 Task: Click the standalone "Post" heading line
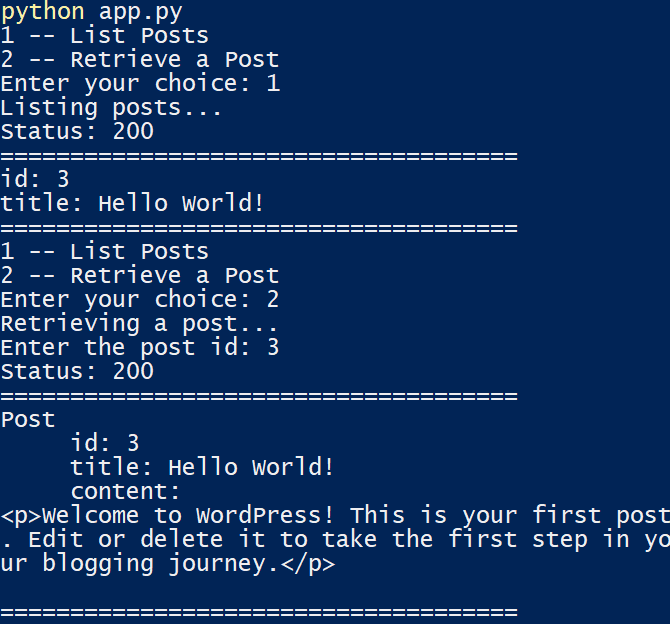[x=28, y=419]
